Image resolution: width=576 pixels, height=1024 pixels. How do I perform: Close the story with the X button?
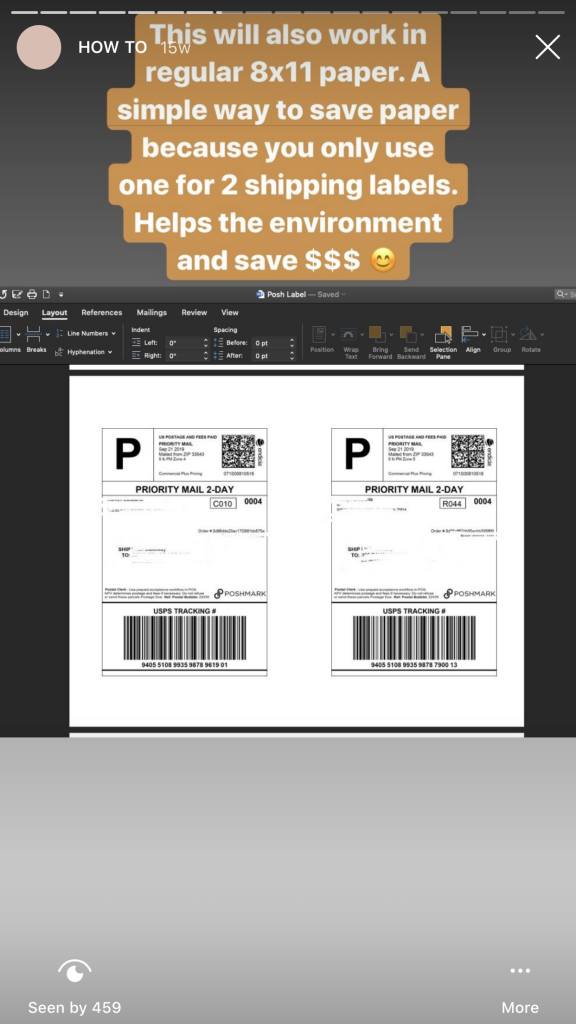click(547, 47)
